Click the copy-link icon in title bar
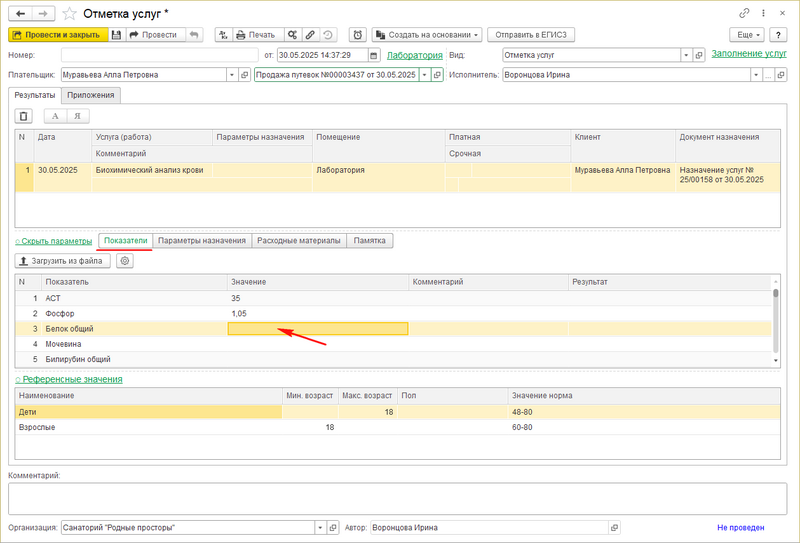 click(x=744, y=13)
